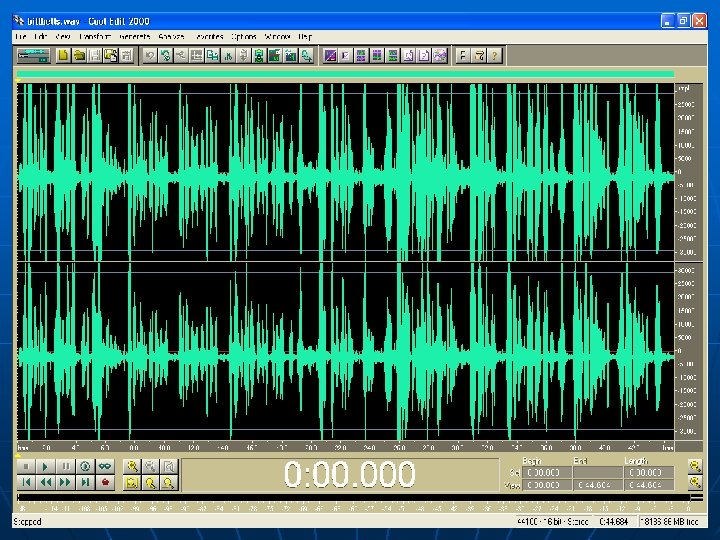Click the large time display readout

click(x=349, y=475)
